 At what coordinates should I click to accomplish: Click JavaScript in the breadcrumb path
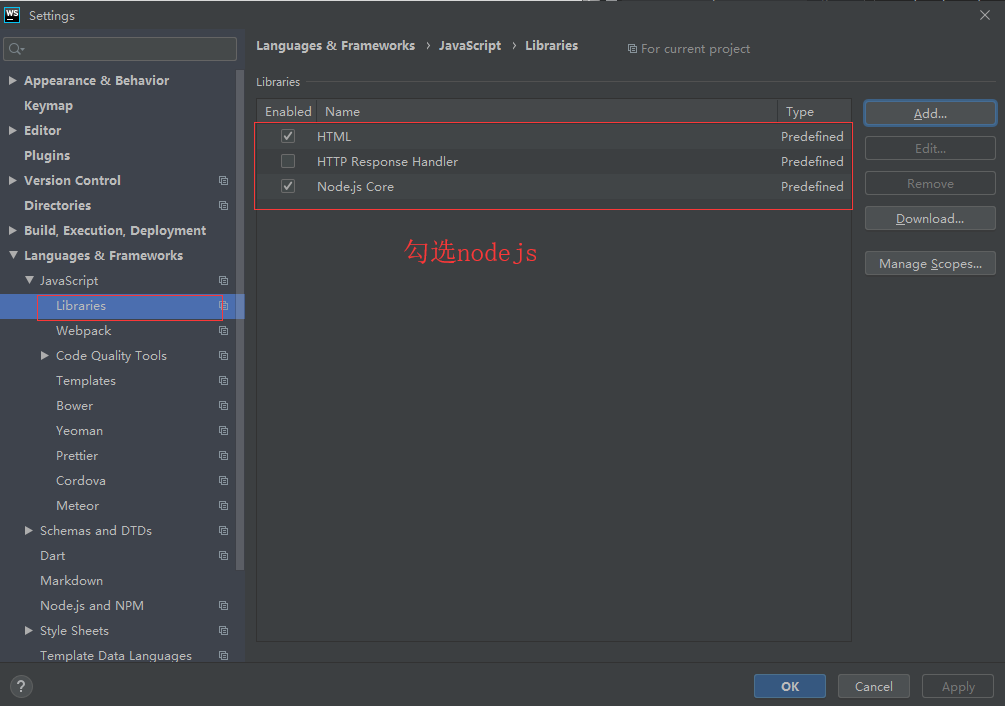[470, 45]
